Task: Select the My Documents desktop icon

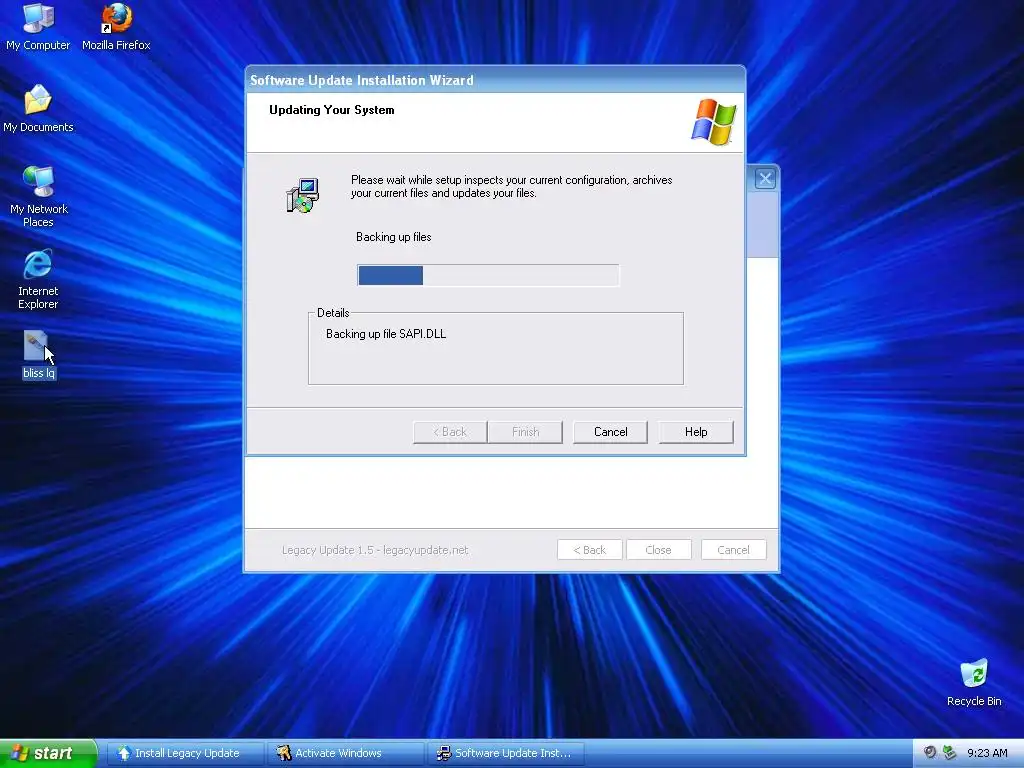Action: [38, 108]
